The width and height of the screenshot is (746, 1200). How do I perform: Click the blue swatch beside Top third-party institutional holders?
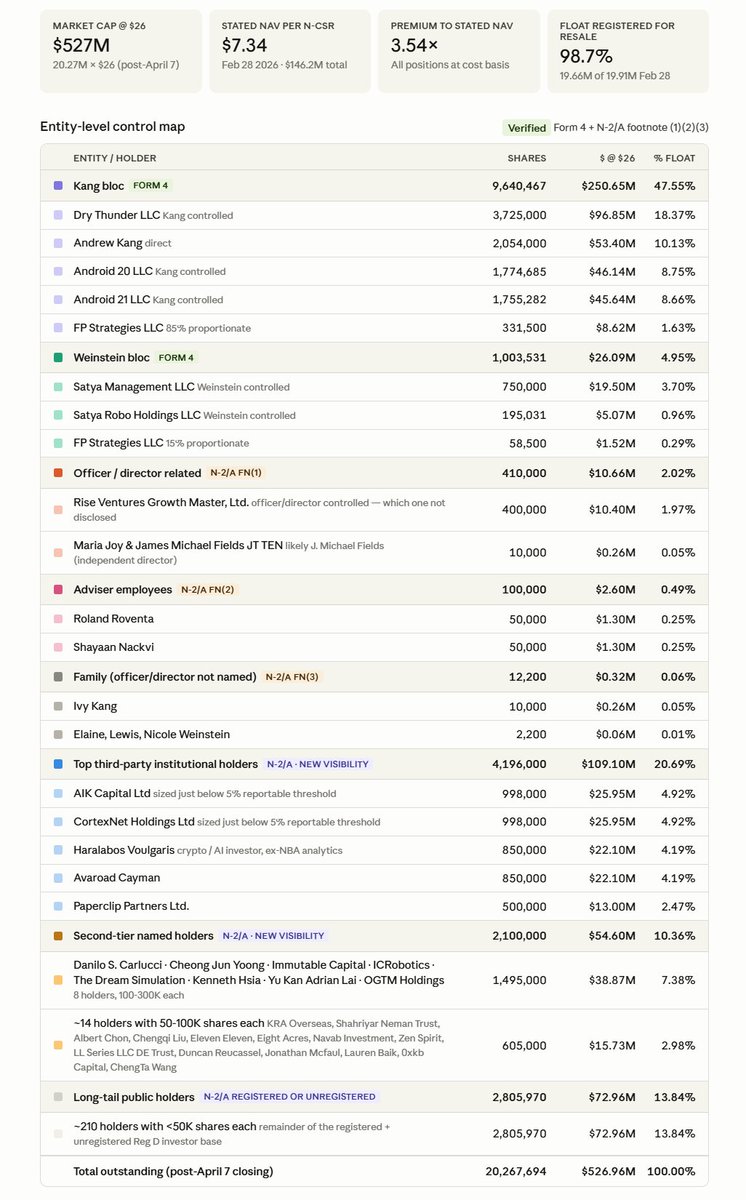pyautogui.click(x=58, y=764)
